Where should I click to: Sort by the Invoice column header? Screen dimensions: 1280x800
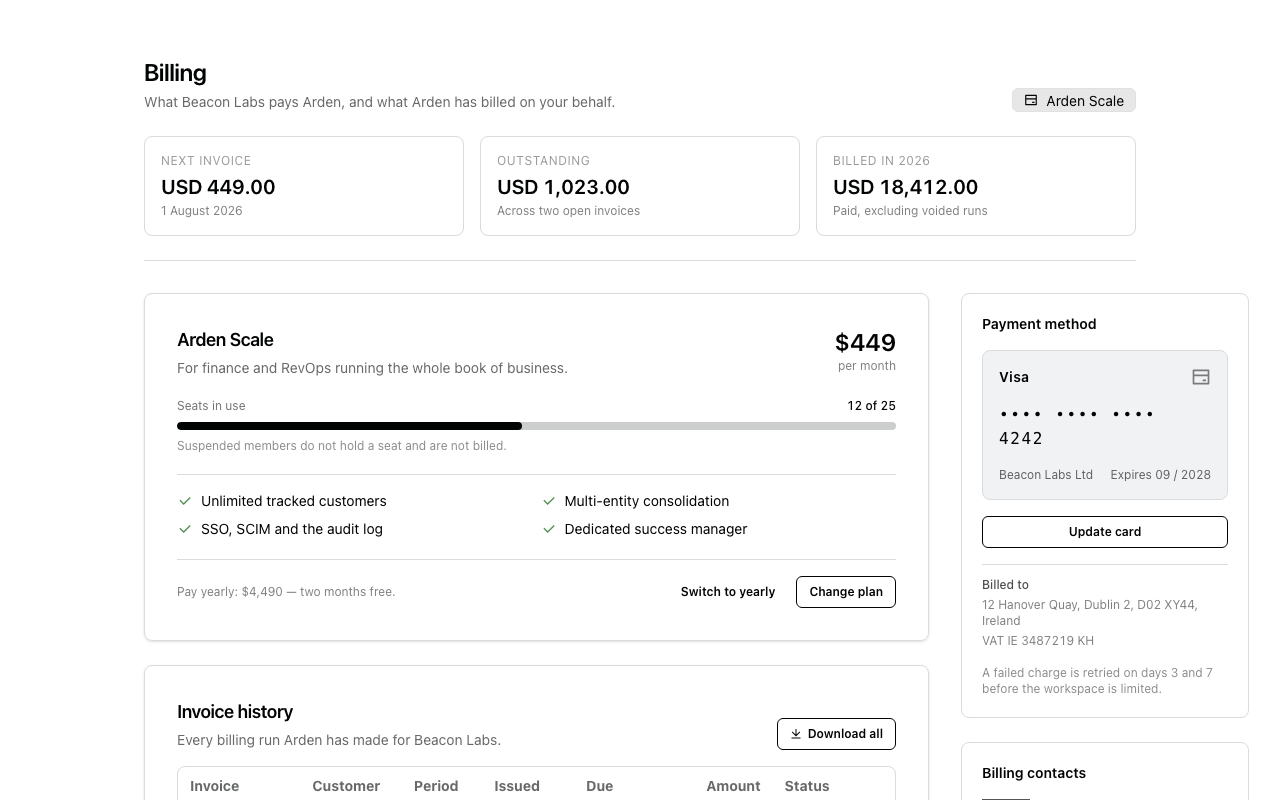click(215, 786)
